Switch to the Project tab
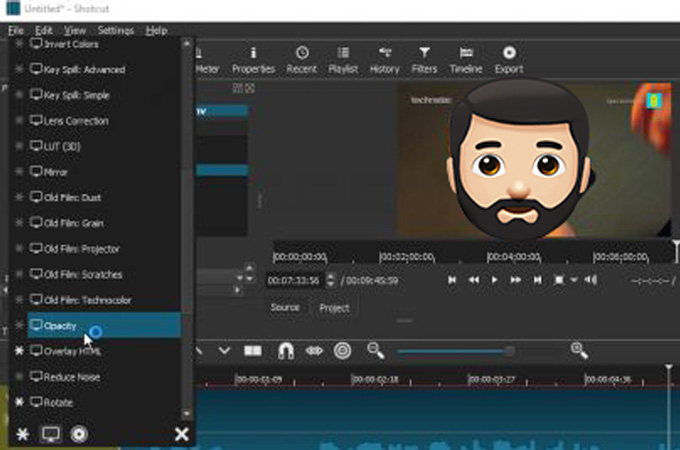This screenshot has width=680, height=450. [x=334, y=308]
